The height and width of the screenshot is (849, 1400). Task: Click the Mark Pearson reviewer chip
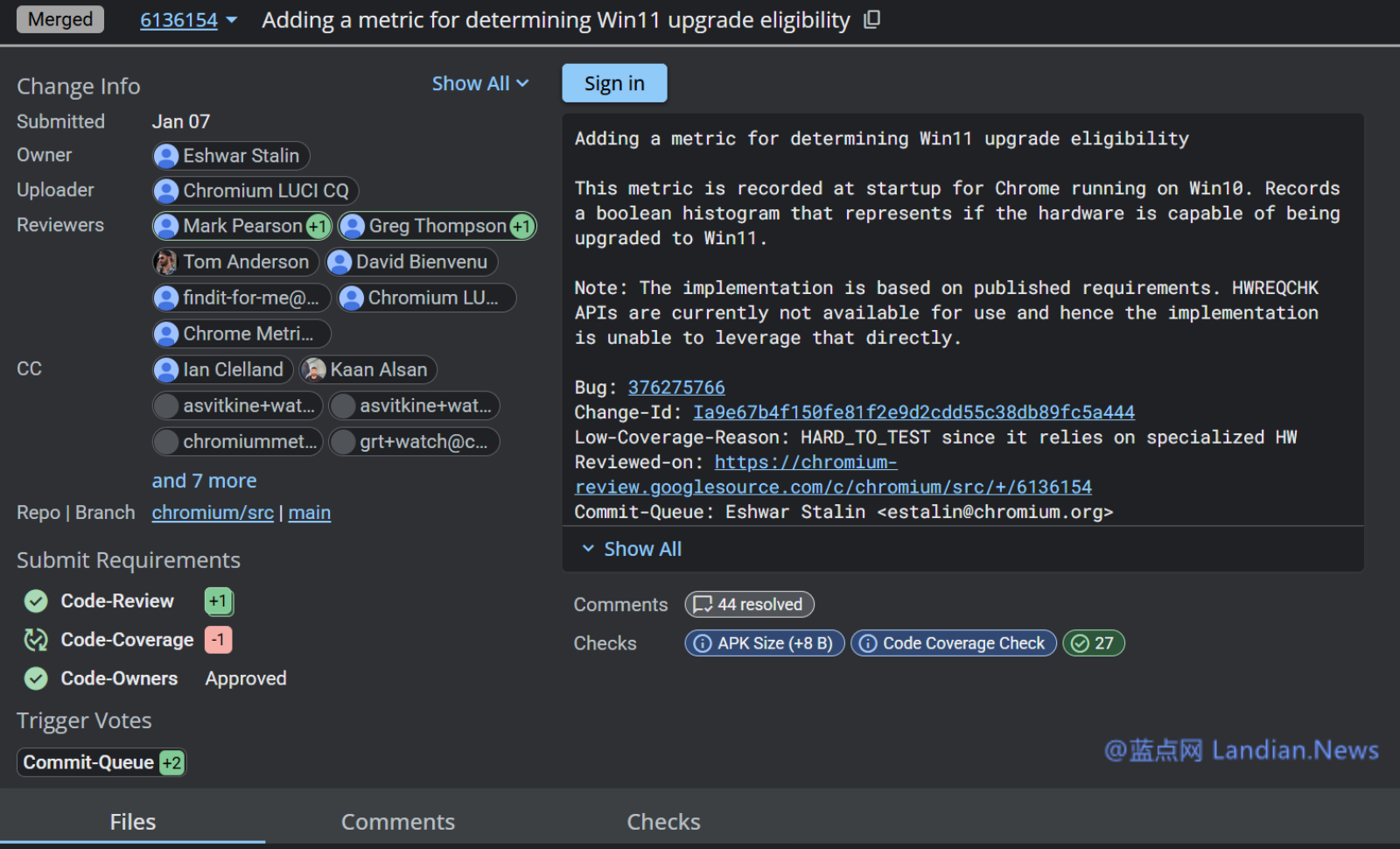pos(241,226)
